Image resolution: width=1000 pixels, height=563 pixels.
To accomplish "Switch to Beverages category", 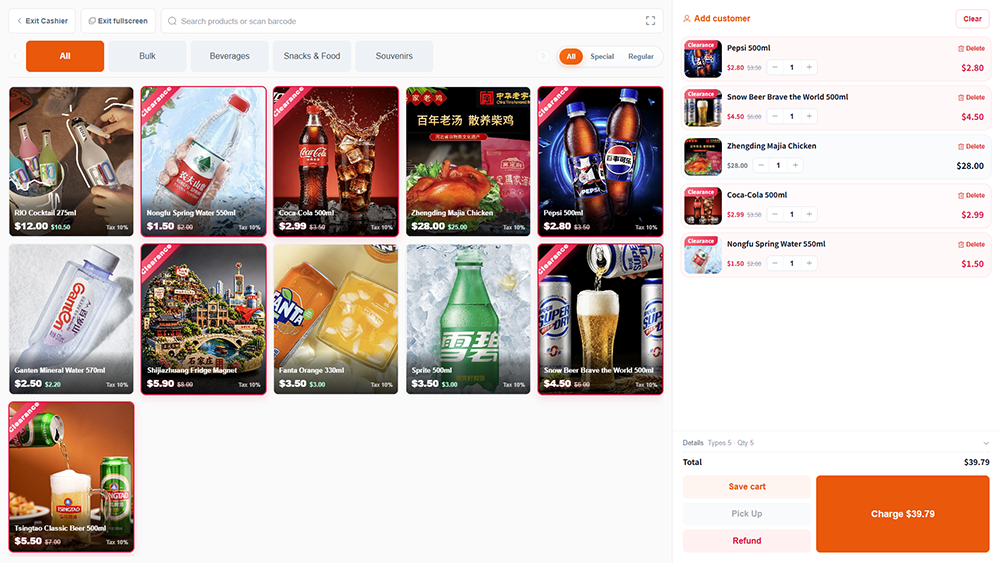I will [x=230, y=56].
